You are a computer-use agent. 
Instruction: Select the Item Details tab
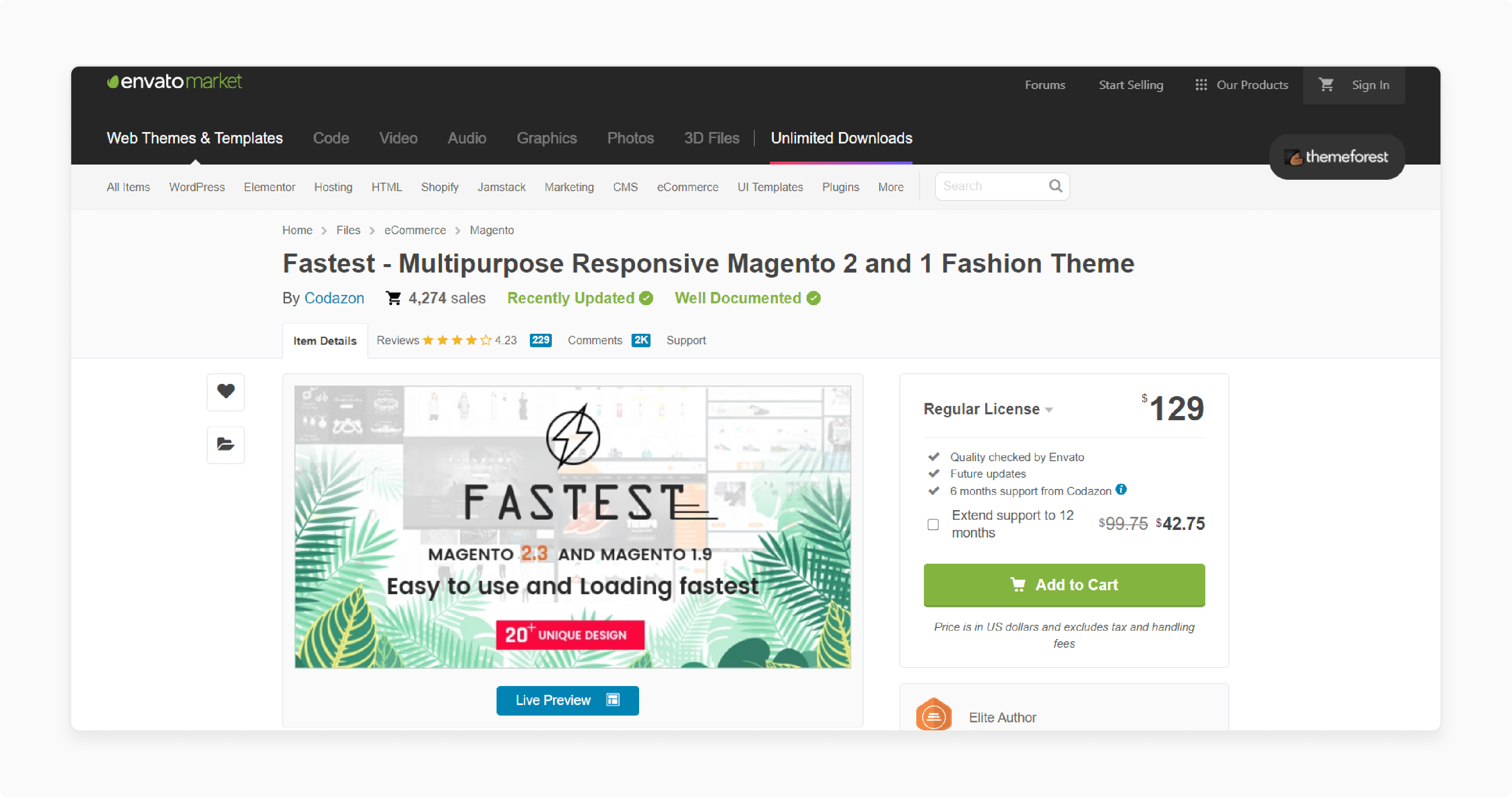pos(324,341)
